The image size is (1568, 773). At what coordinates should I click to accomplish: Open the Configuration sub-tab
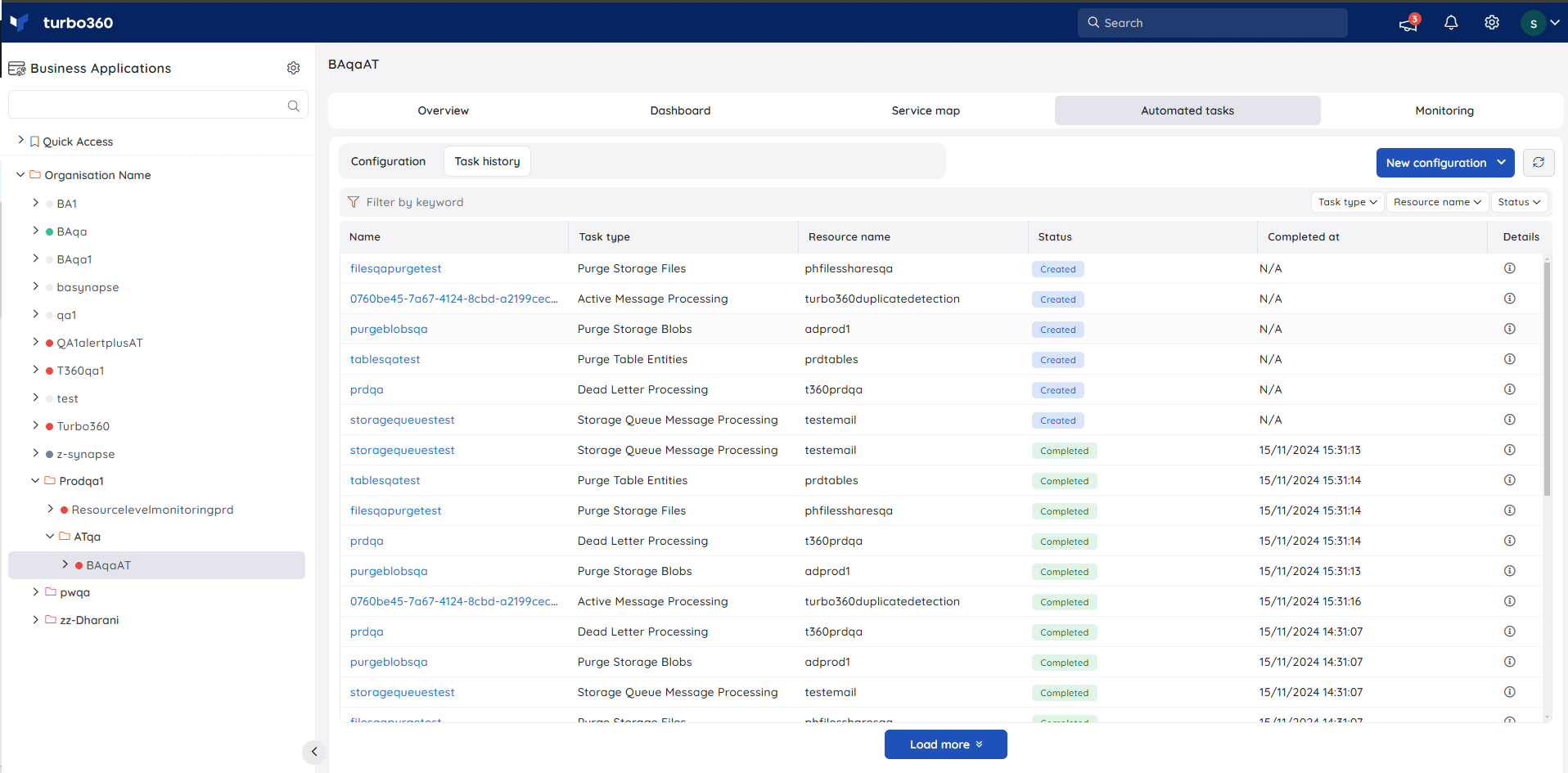pyautogui.click(x=388, y=161)
